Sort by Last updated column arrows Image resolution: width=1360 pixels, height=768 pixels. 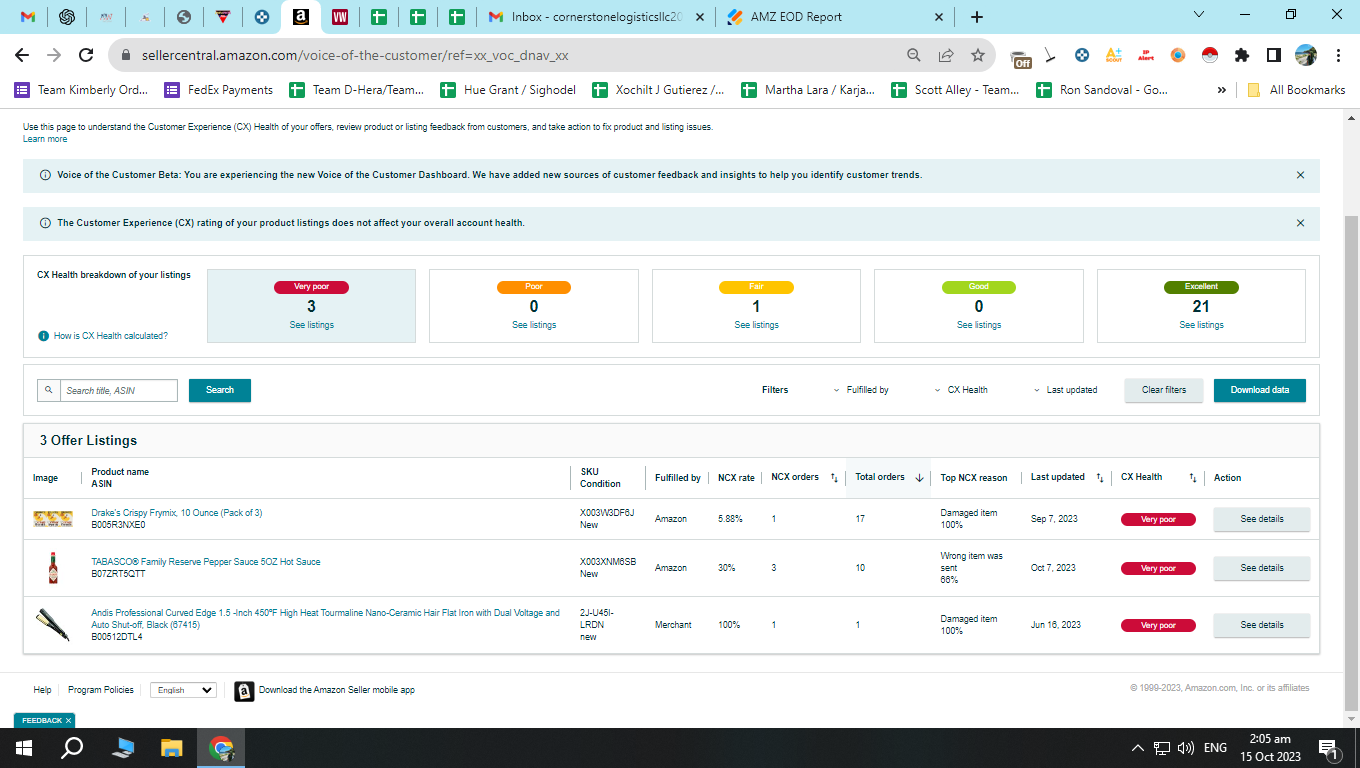tap(1099, 478)
